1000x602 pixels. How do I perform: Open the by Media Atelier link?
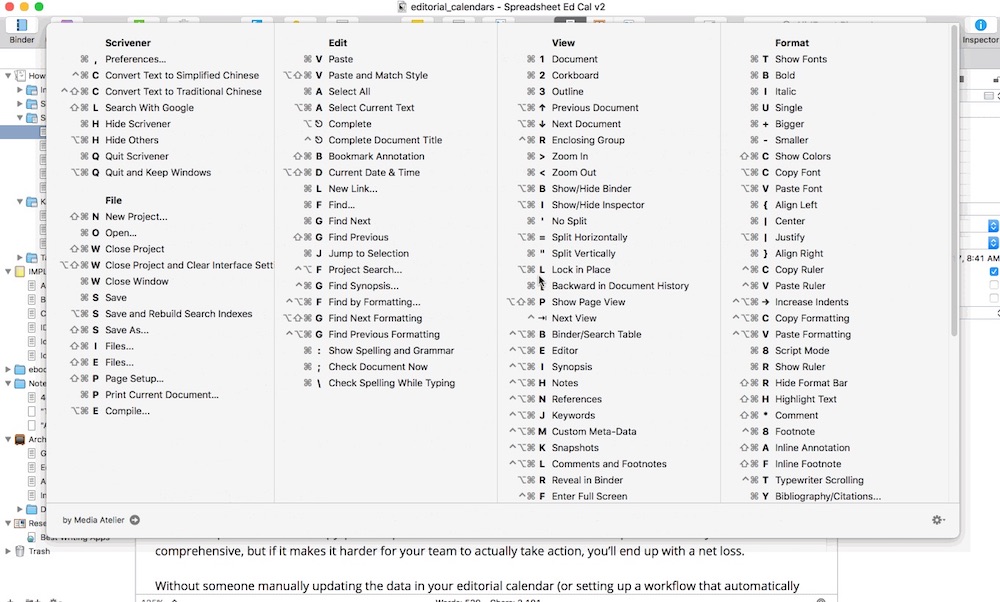pos(94,520)
